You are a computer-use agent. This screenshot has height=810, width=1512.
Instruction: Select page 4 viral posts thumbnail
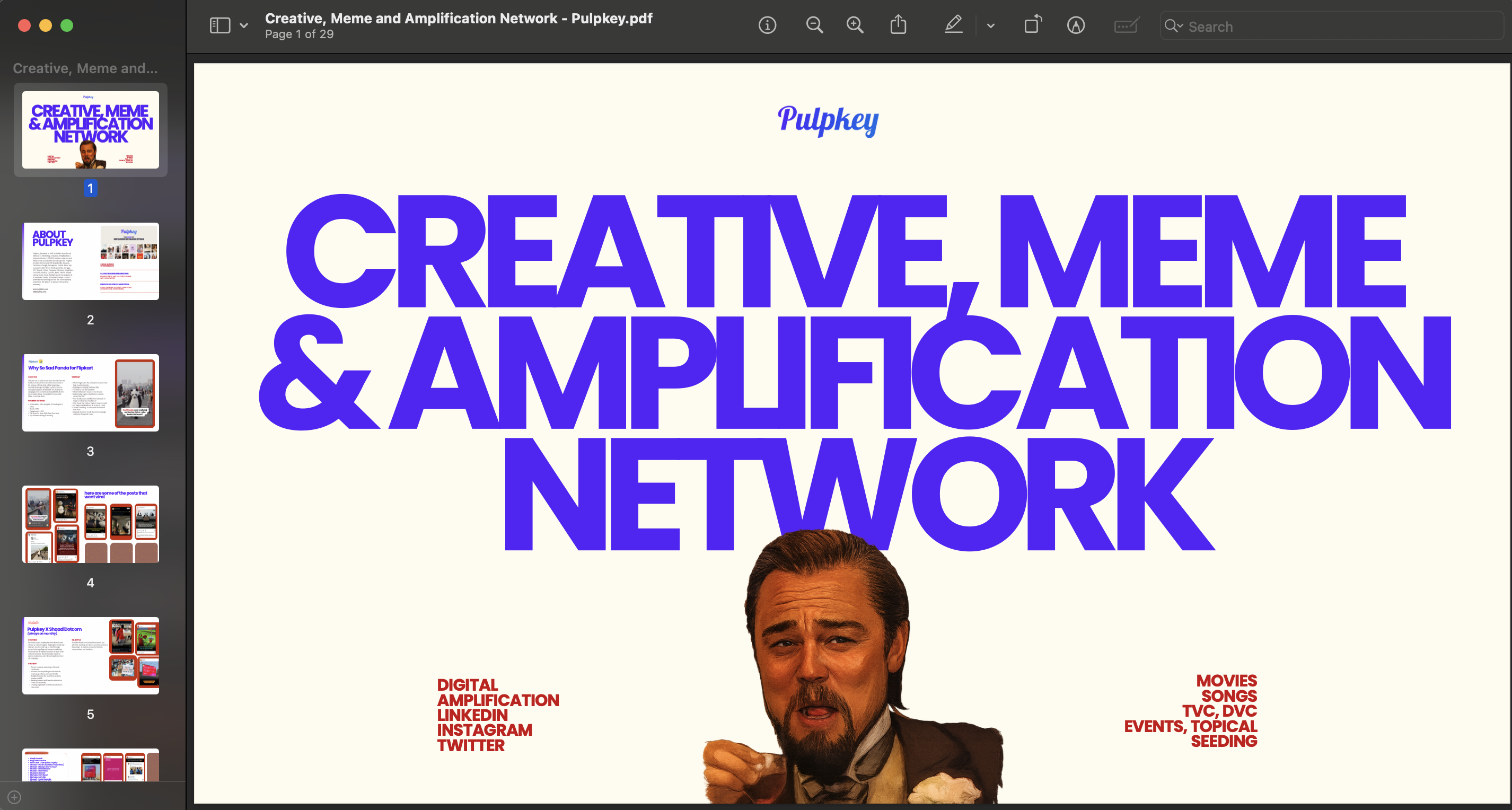click(x=90, y=524)
